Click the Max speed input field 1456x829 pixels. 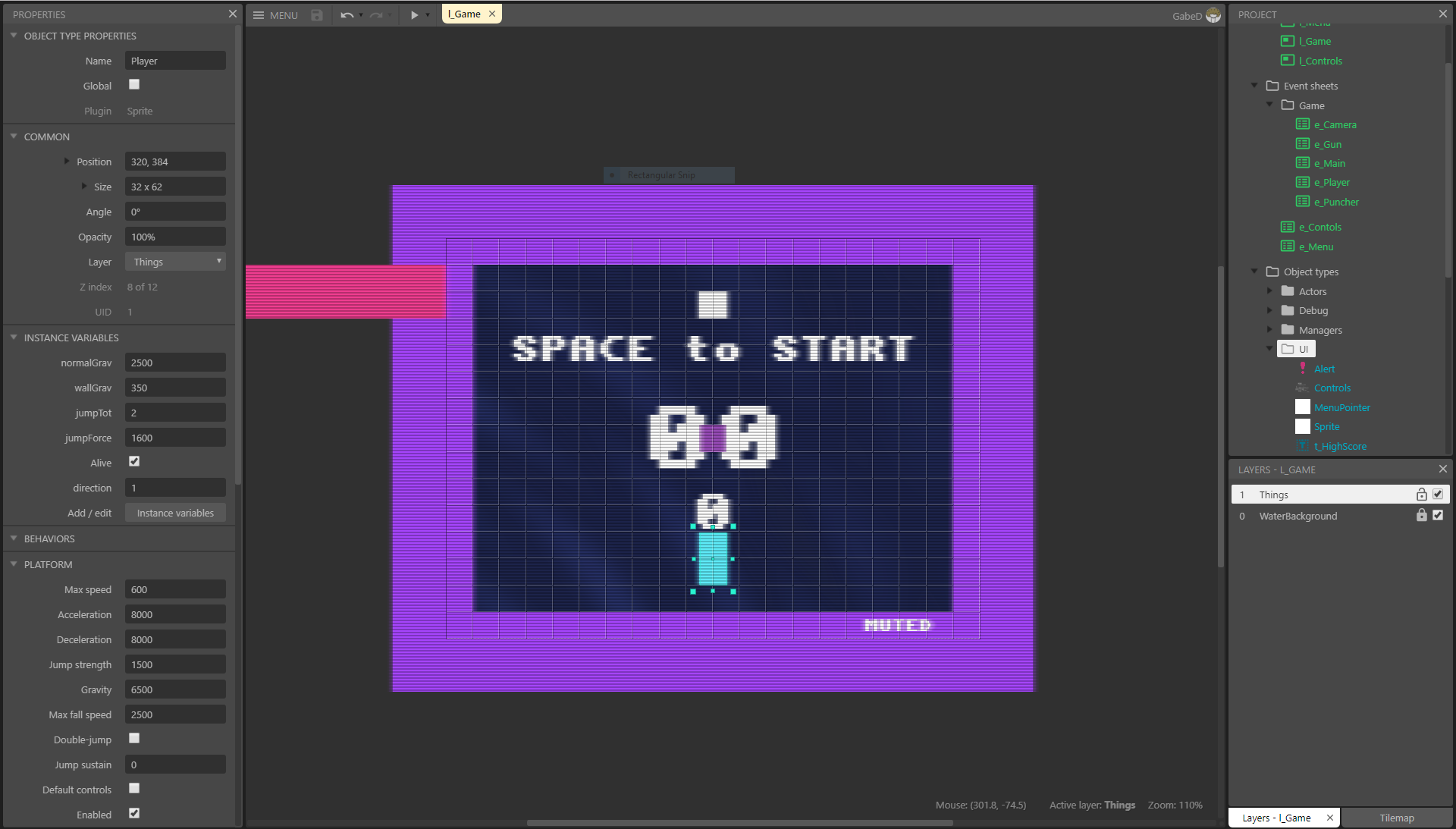pos(175,590)
